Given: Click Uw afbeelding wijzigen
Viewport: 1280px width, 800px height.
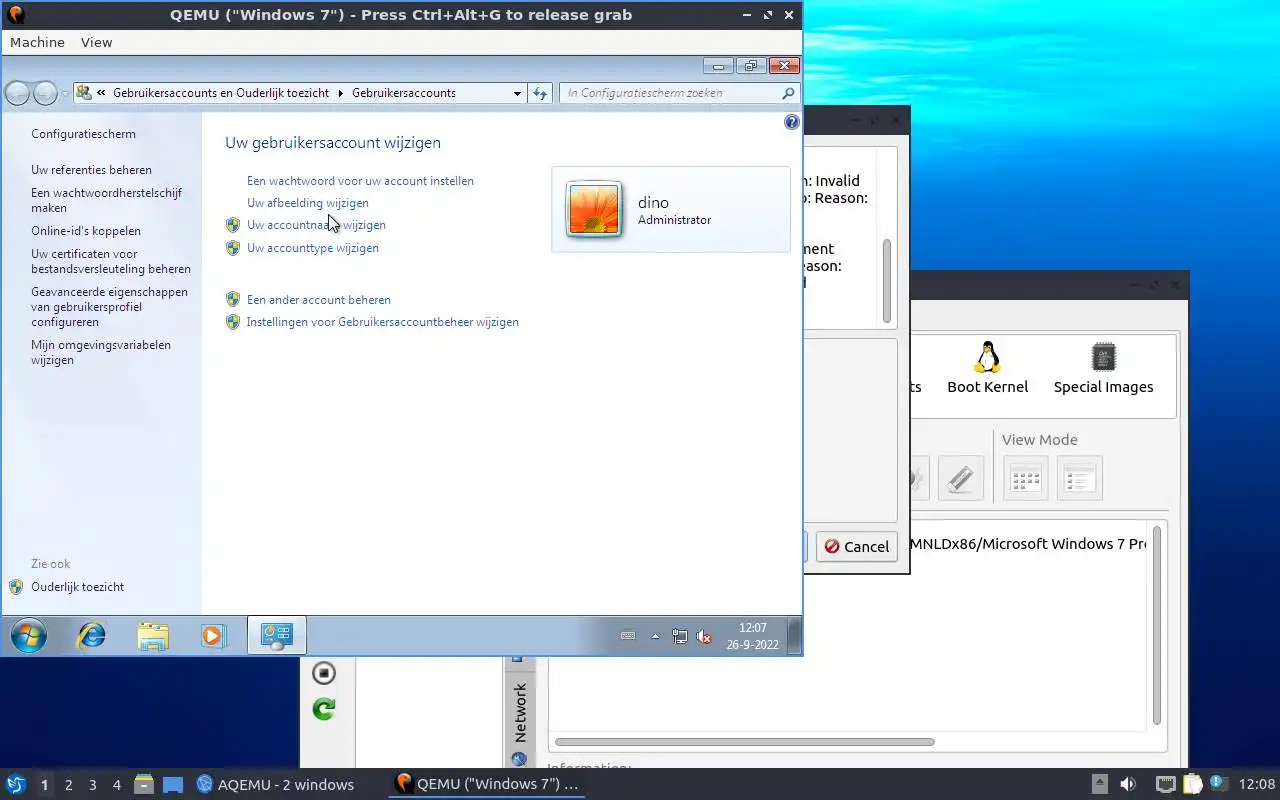Looking at the screenshot, I should pos(307,203).
